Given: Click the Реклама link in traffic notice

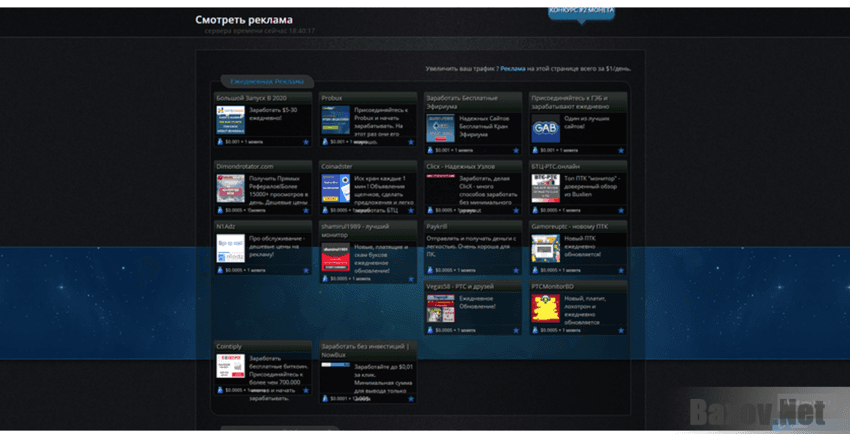Looking at the screenshot, I should click(x=511, y=69).
